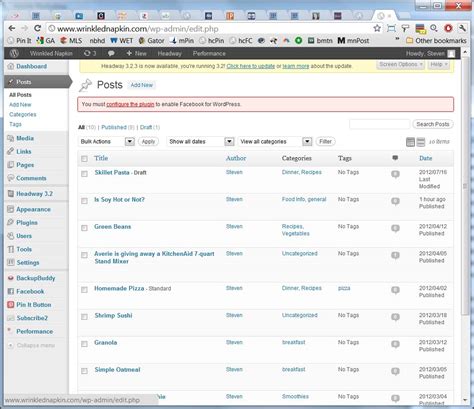
Task: Open the Tags submenu under Posts
Action: click(x=15, y=124)
